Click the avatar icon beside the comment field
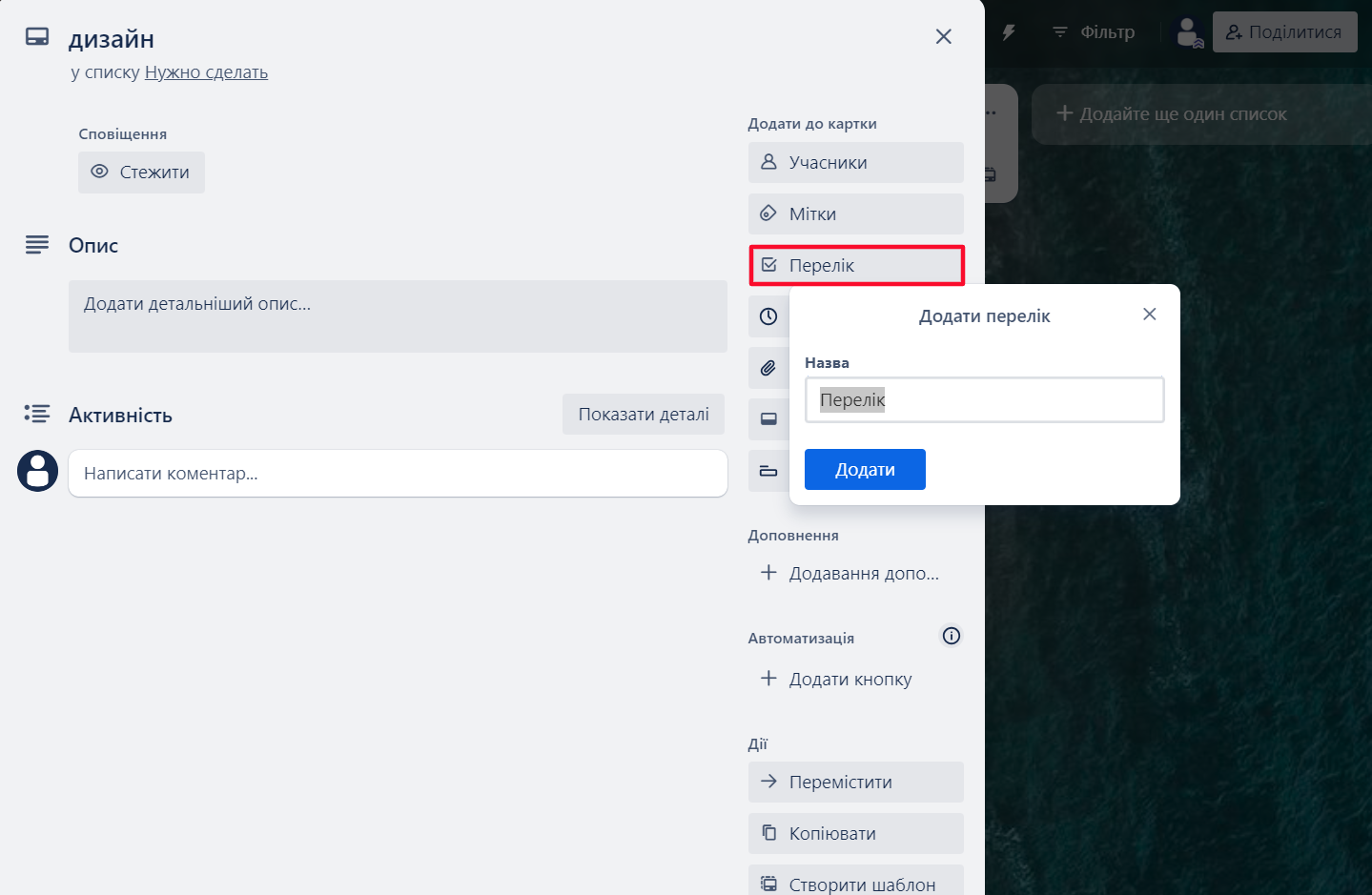Image resolution: width=1372 pixels, height=895 pixels. [36, 471]
